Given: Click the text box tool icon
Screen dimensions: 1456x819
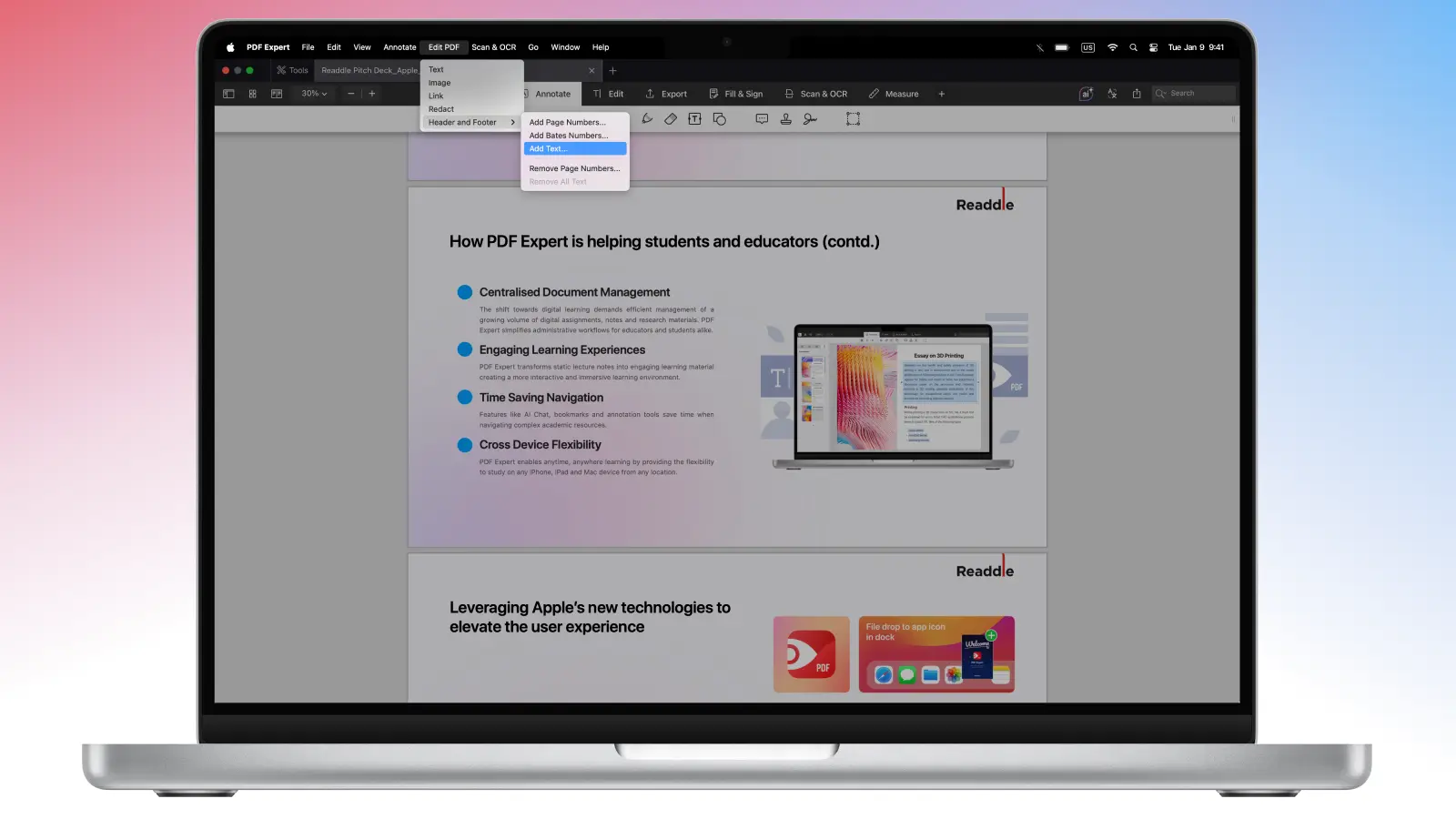Looking at the screenshot, I should click(x=695, y=119).
